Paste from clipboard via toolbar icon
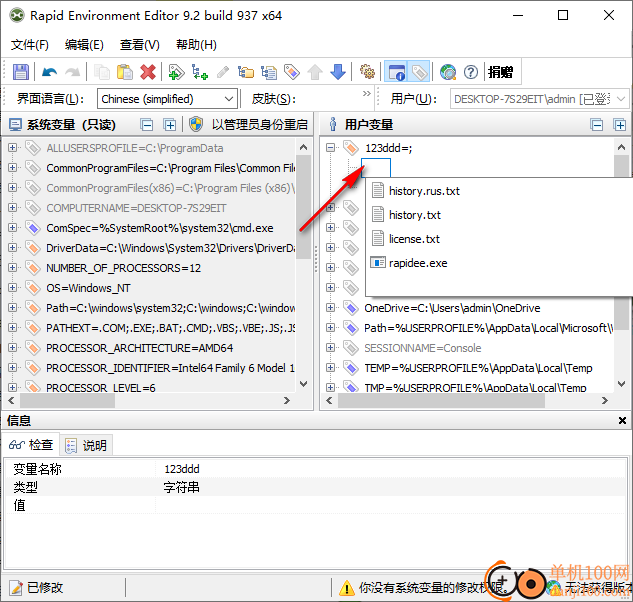This screenshot has height=602, width=633. tap(125, 72)
